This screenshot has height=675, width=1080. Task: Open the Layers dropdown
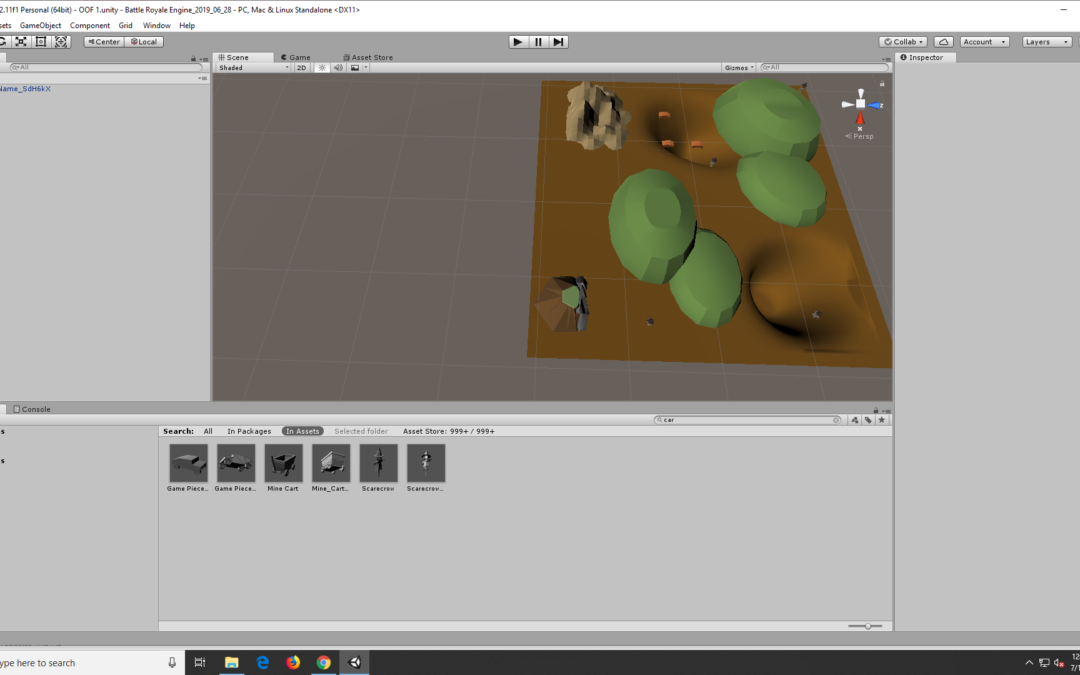pyautogui.click(x=1046, y=42)
